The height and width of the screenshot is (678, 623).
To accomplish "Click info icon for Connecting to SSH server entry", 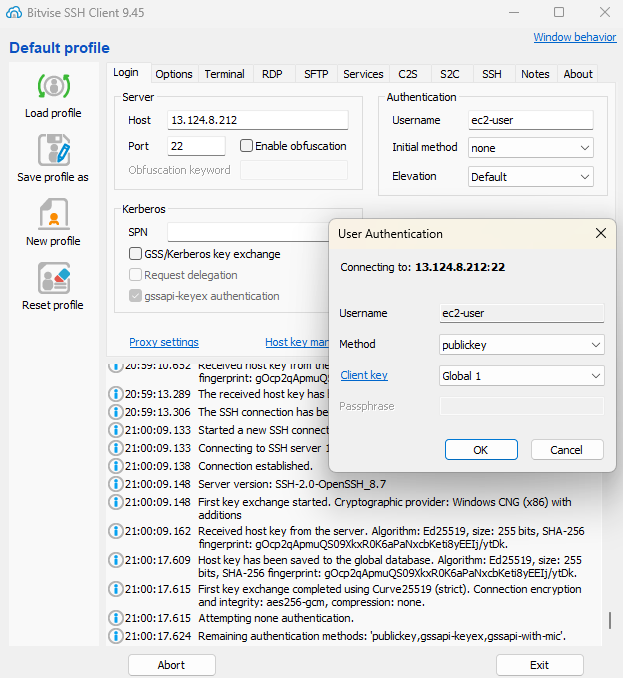I will (x=115, y=448).
